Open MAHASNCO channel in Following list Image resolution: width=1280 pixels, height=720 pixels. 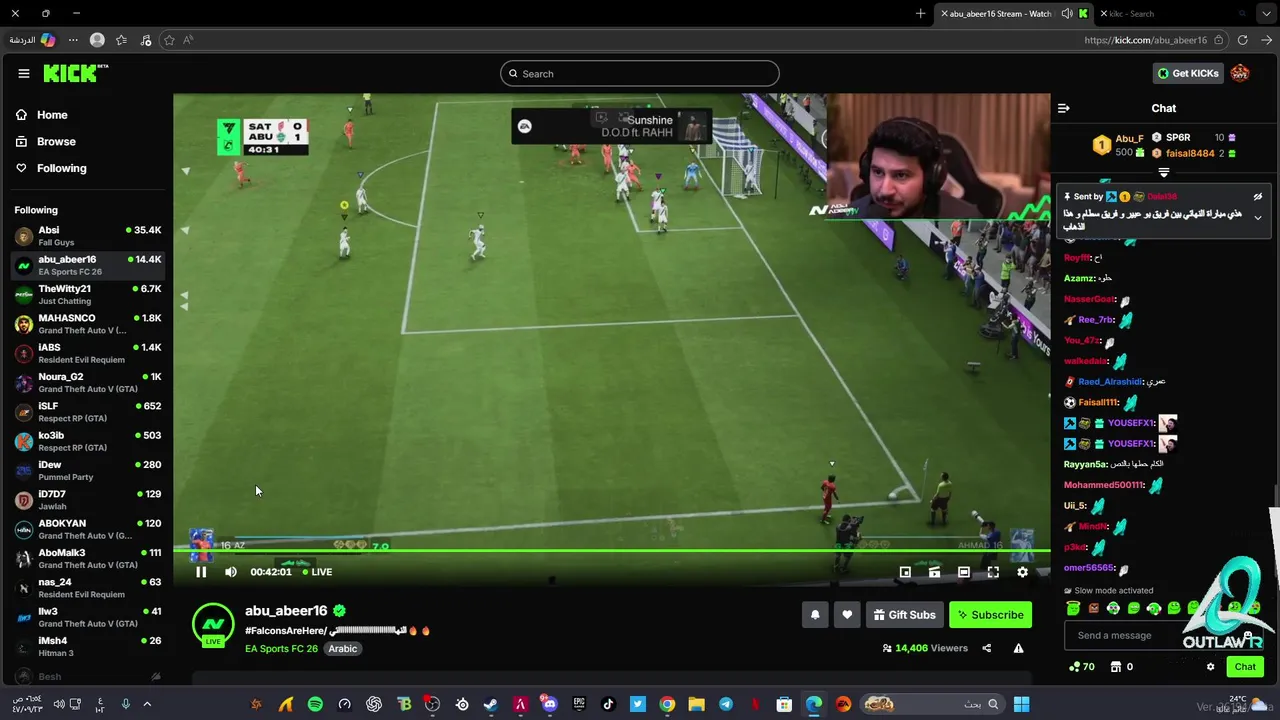88,324
